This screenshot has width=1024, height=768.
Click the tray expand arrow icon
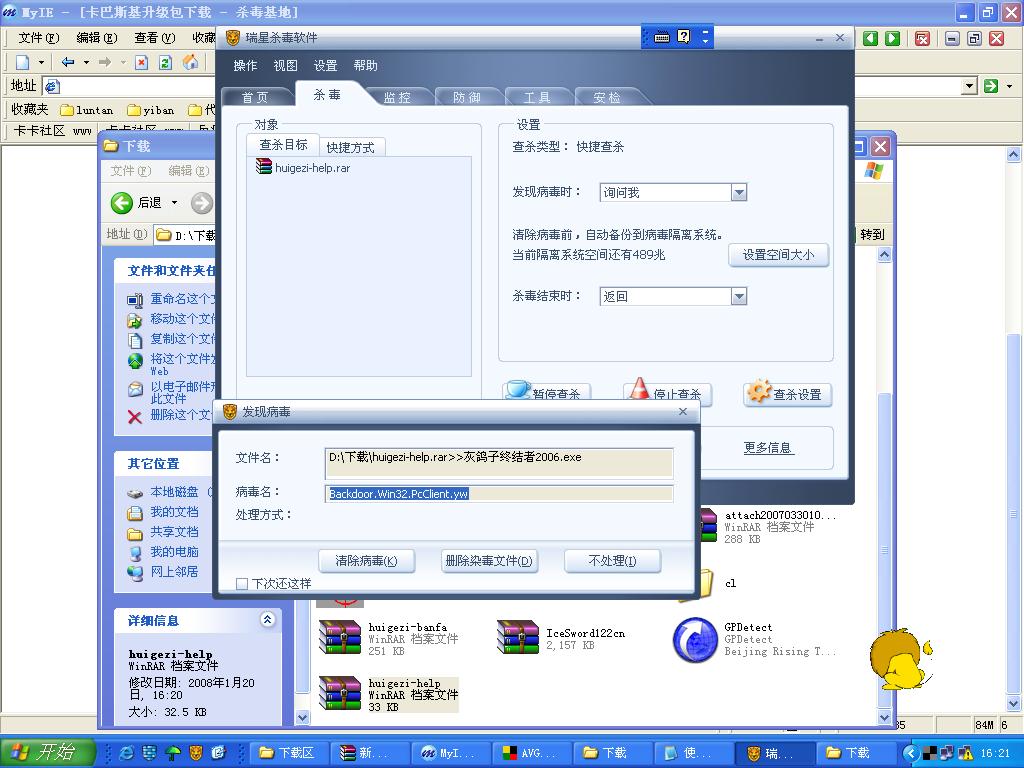click(x=911, y=753)
